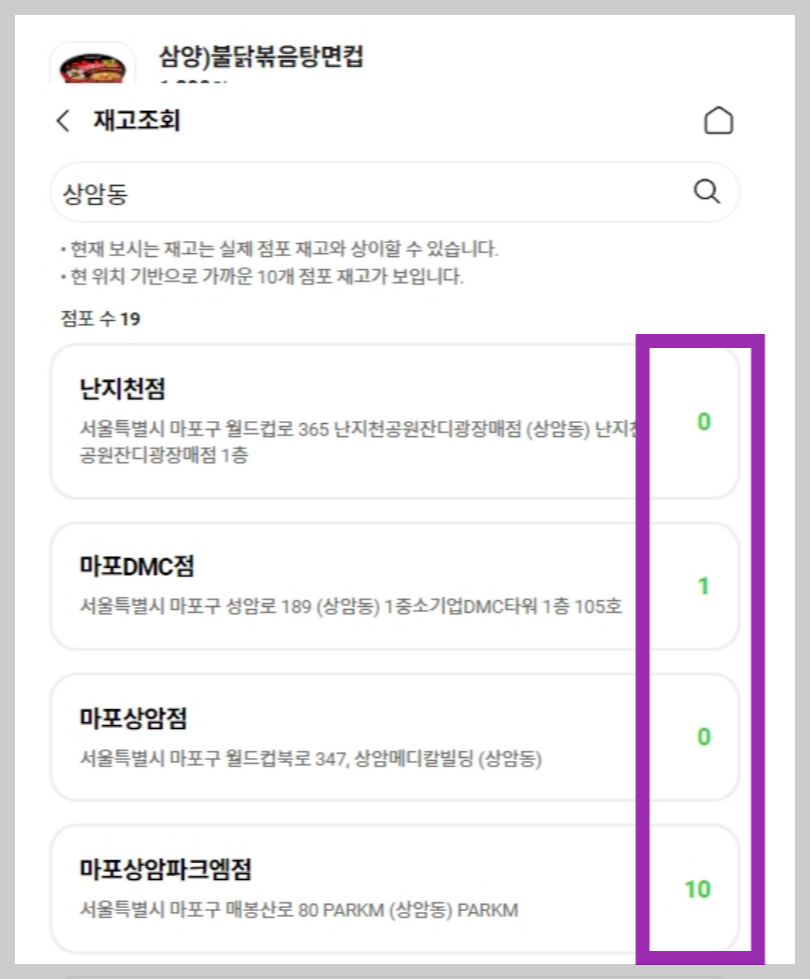Click stock count 0 for 난지천점
The width and height of the screenshot is (810, 979).
(704, 422)
